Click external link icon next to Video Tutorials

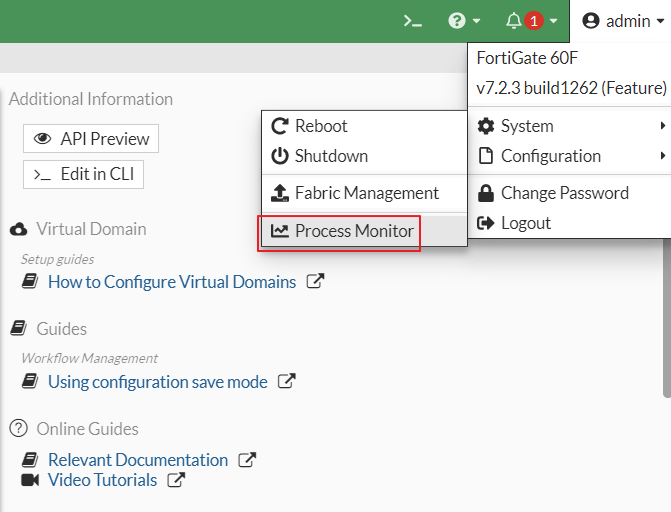176,479
